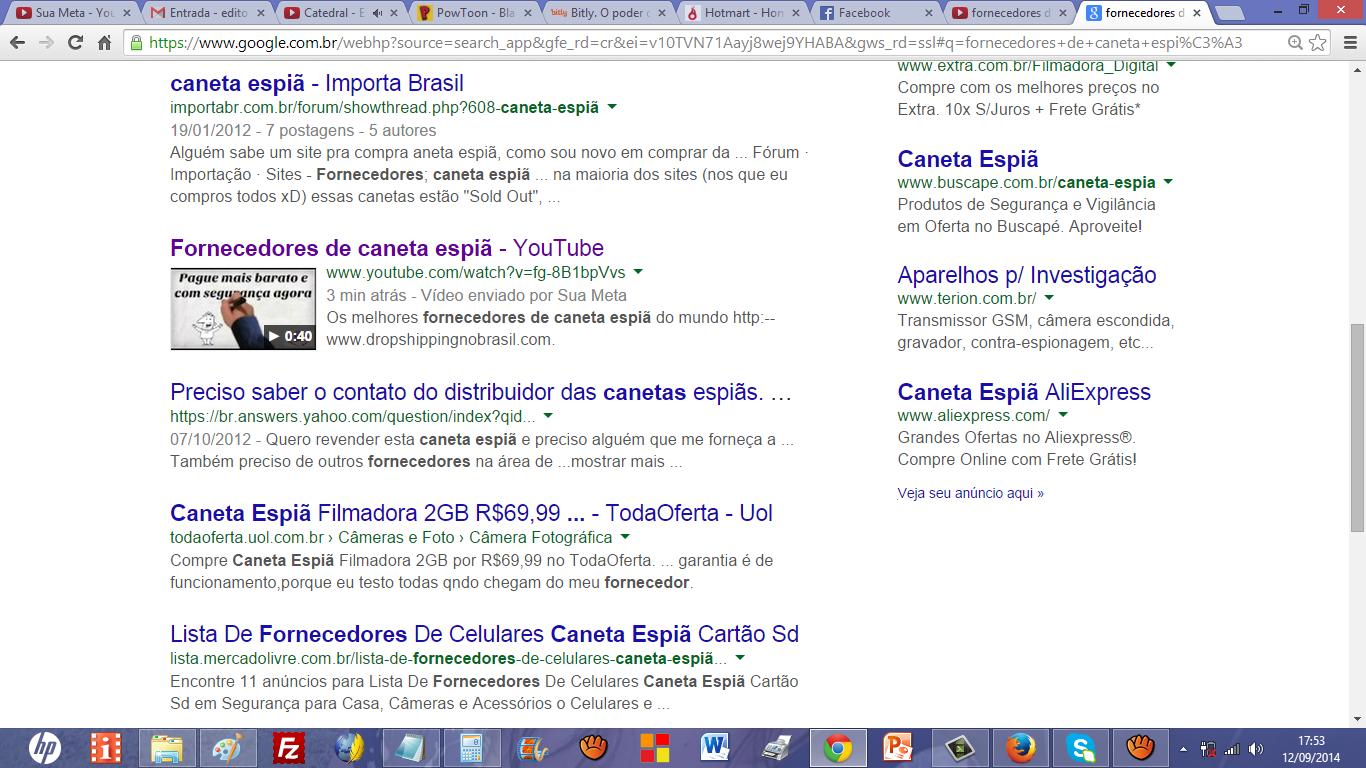Image resolution: width=1366 pixels, height=768 pixels.
Task: Expand dropdown arrow beside www.aliexpress.com ad
Action: 1063,415
